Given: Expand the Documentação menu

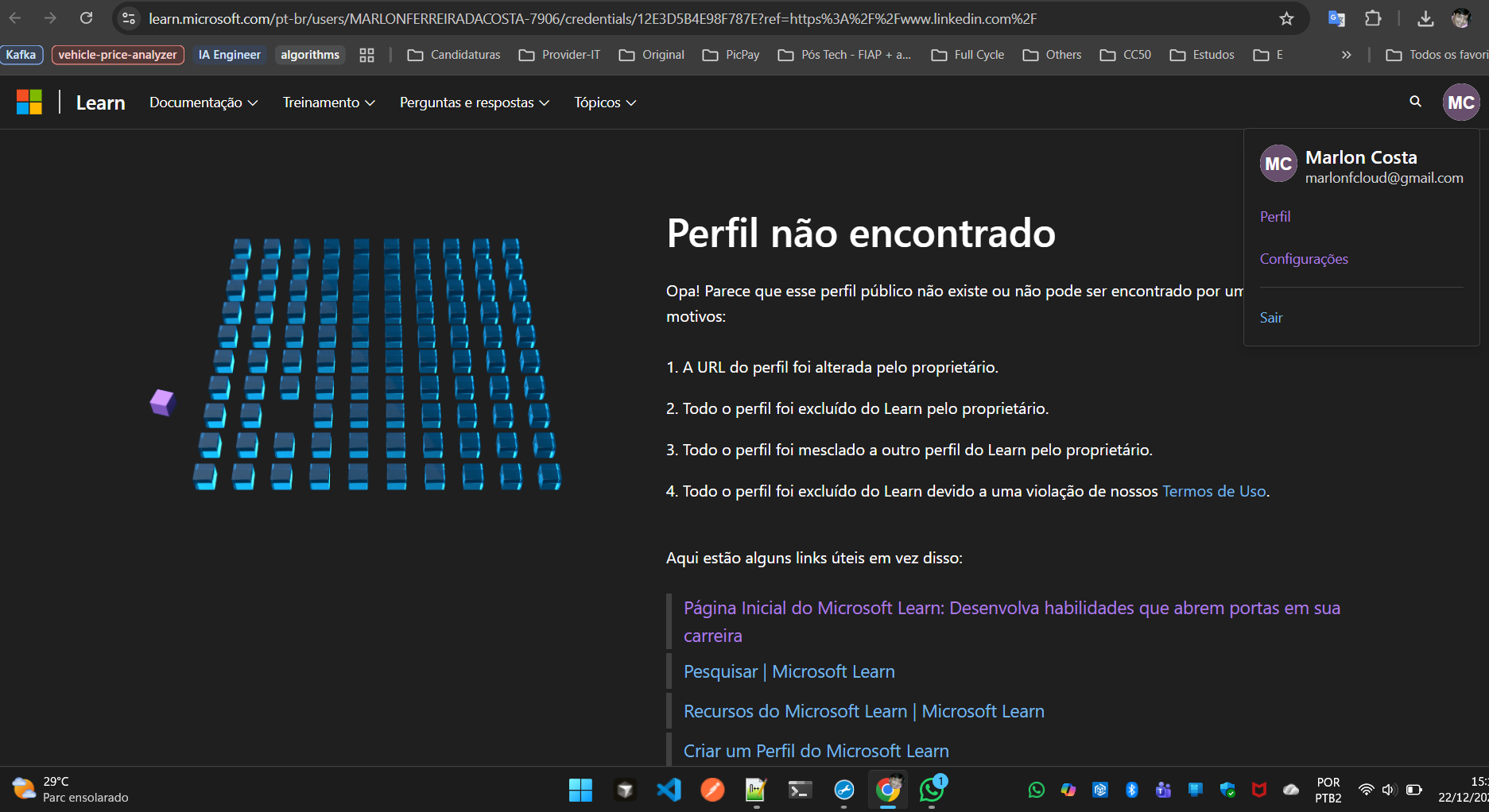Looking at the screenshot, I should pos(204,102).
